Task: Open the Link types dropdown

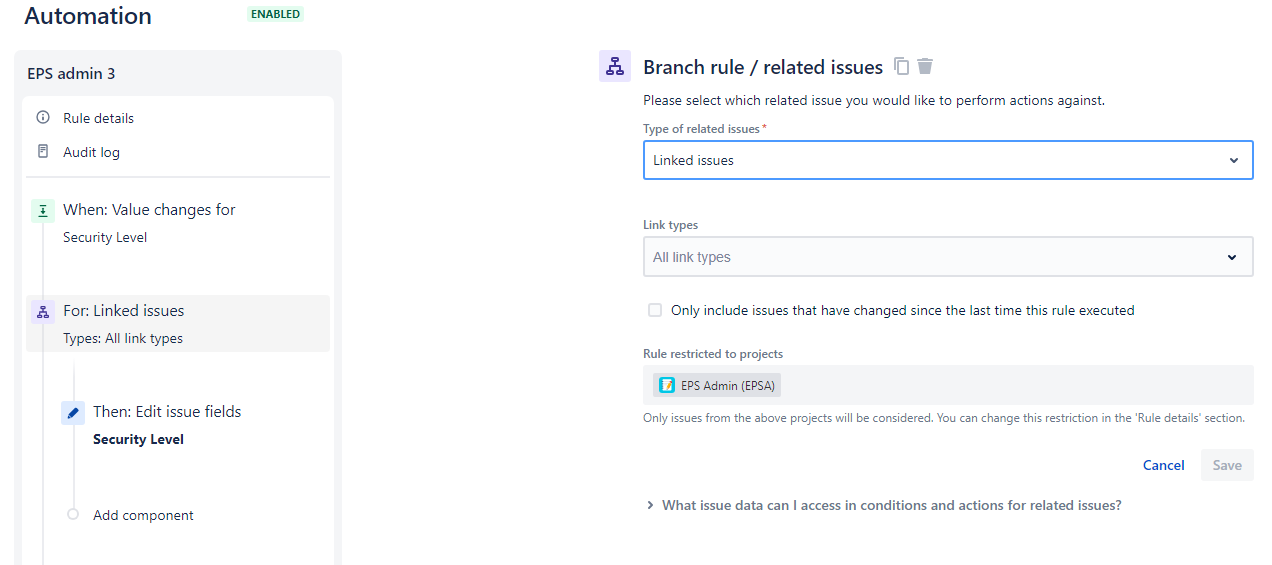Action: tap(948, 257)
